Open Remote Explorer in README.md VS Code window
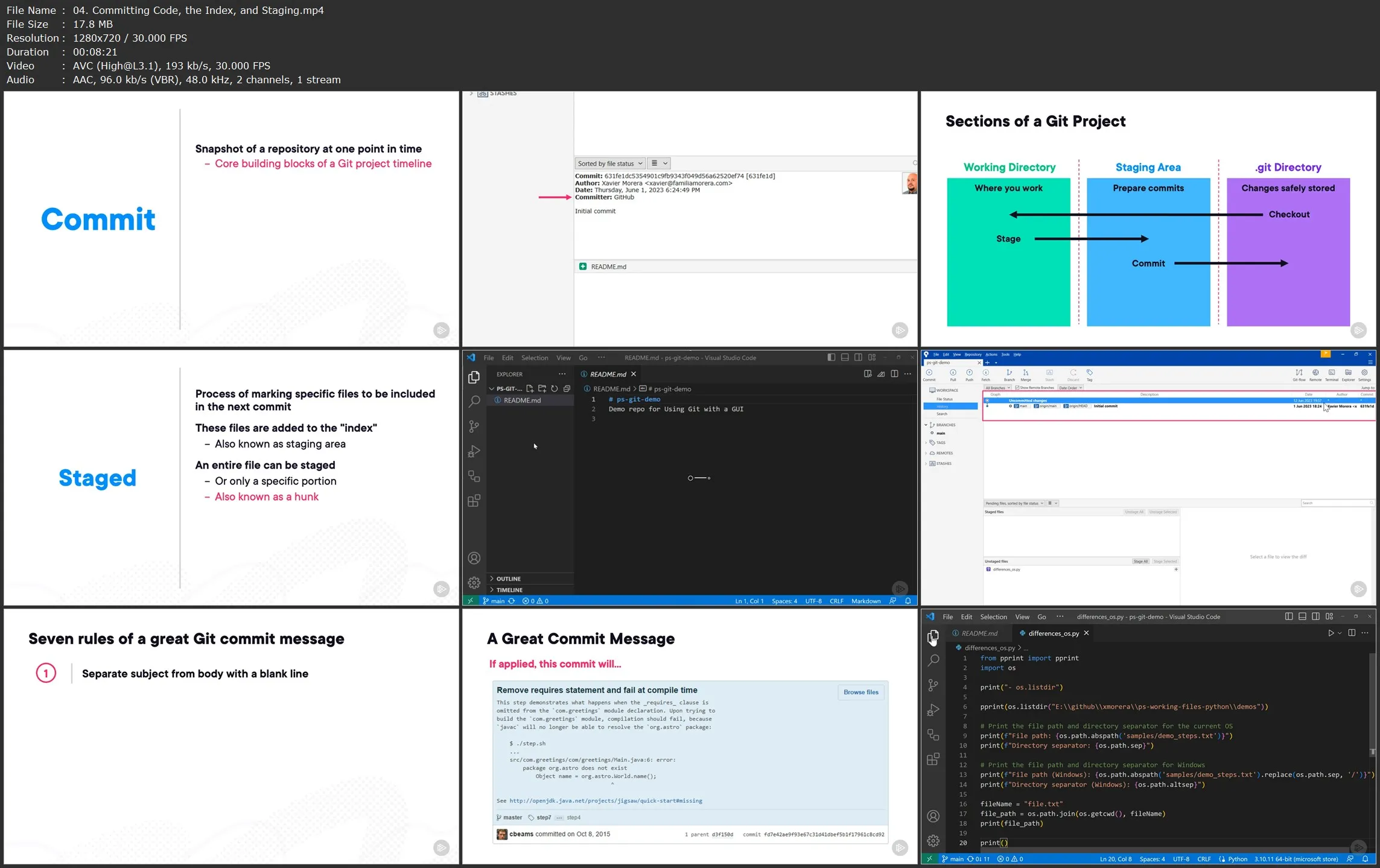The height and width of the screenshot is (868, 1380). click(x=474, y=476)
